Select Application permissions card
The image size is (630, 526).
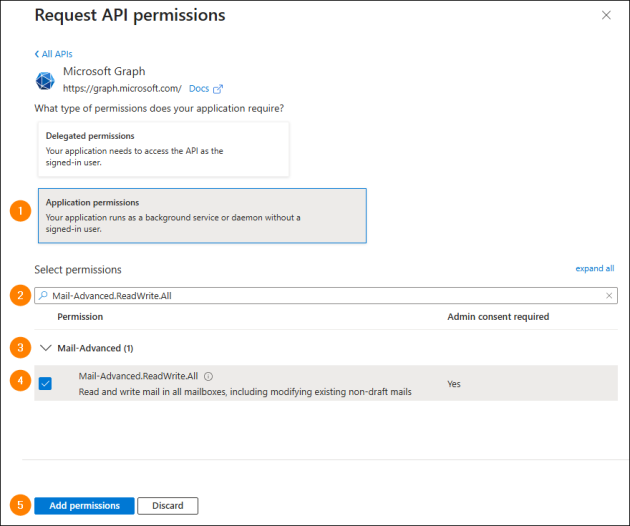click(202, 216)
